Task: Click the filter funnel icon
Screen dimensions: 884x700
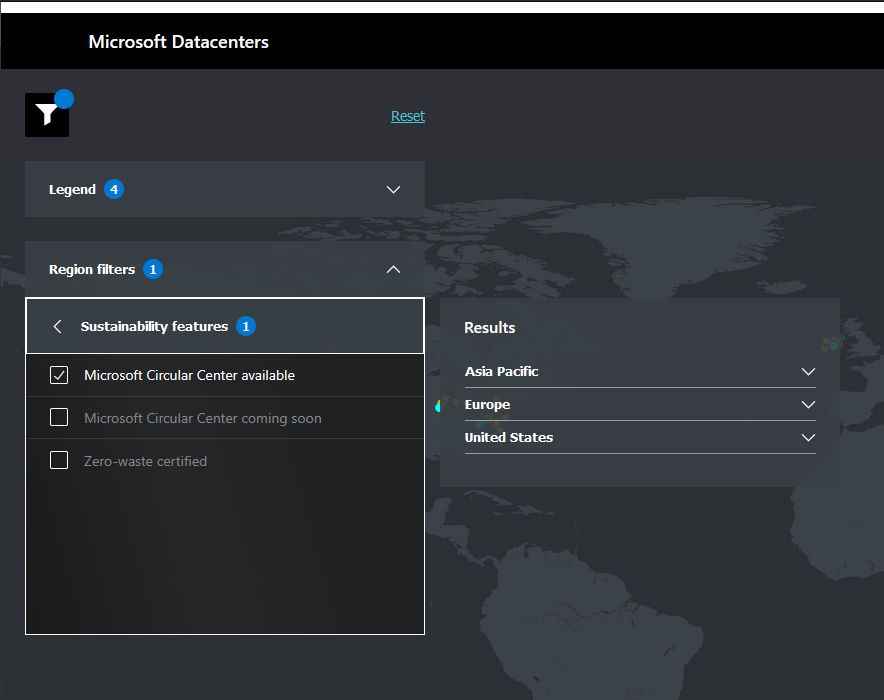Action: (x=46, y=114)
